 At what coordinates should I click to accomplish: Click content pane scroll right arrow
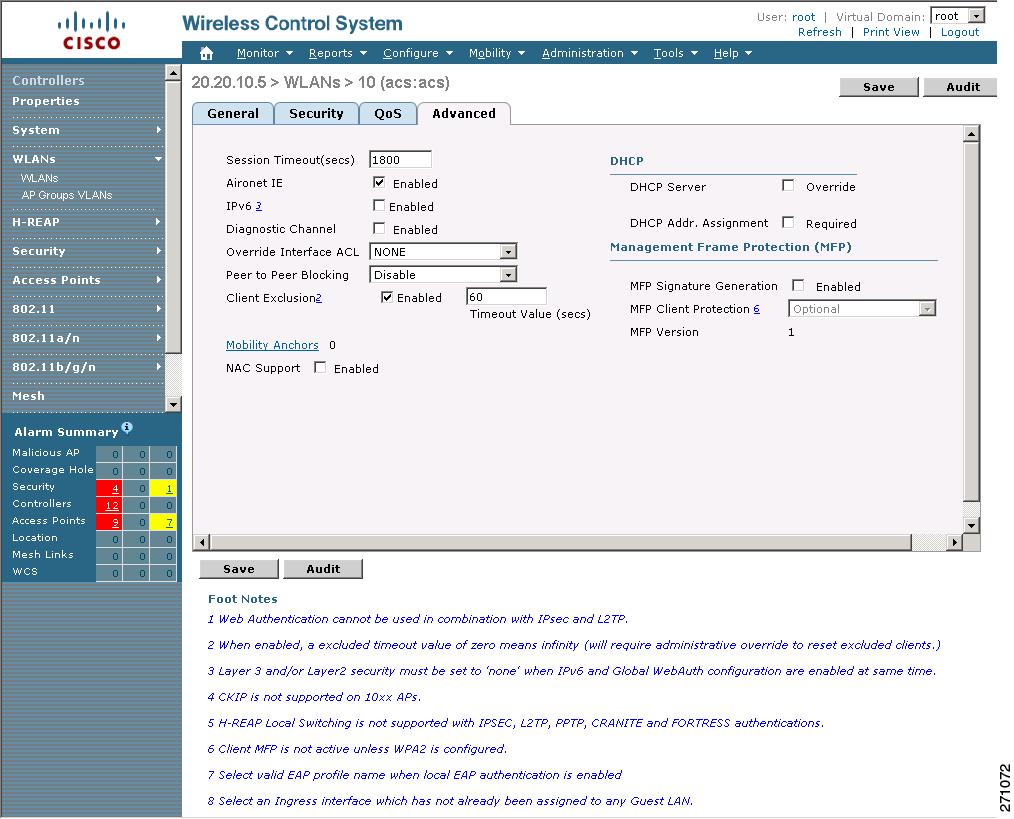954,542
